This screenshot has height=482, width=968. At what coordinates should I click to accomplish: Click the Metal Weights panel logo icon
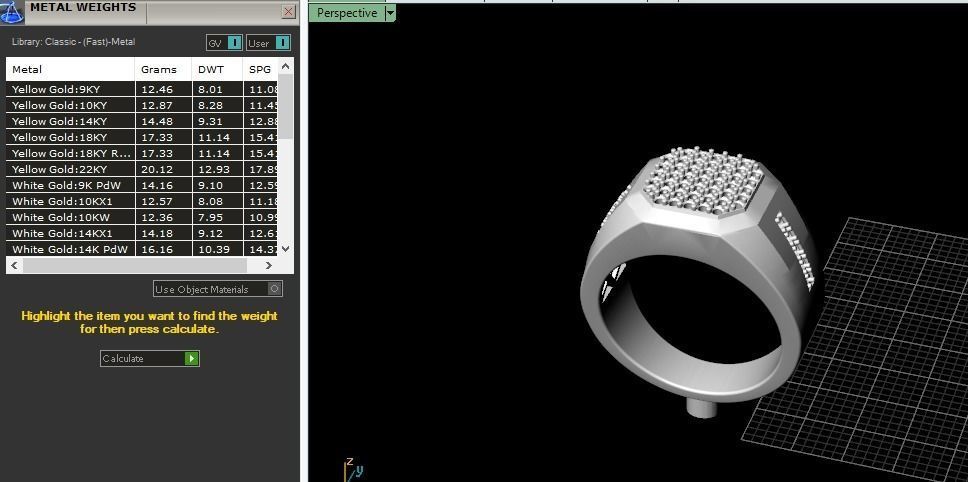tap(12, 11)
